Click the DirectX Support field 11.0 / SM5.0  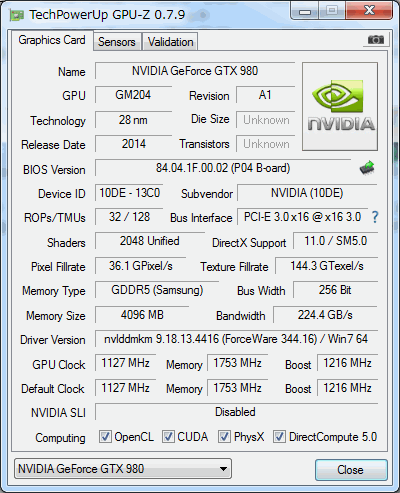(335, 241)
